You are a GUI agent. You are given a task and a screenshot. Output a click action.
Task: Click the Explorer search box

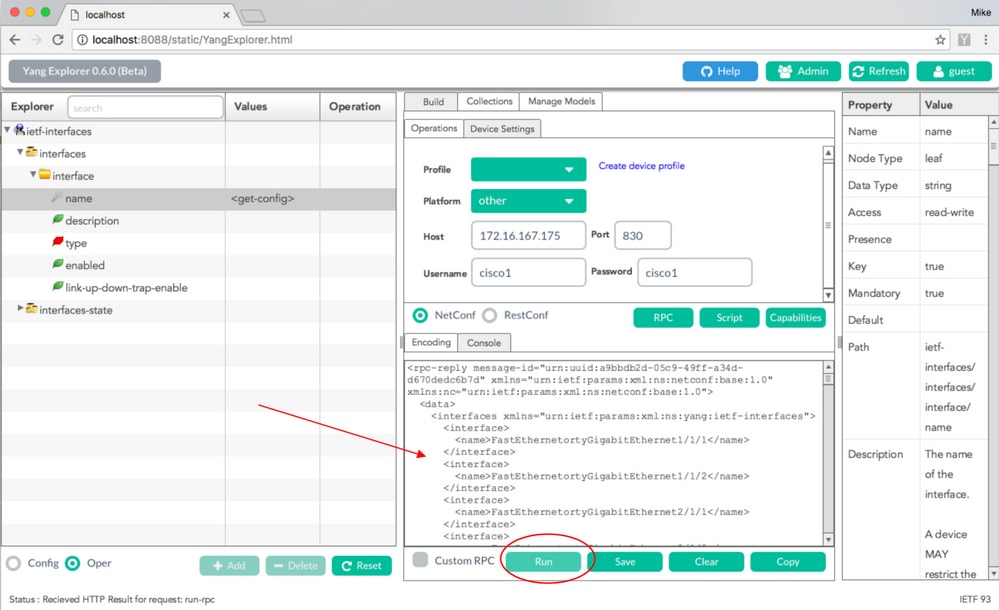point(145,107)
